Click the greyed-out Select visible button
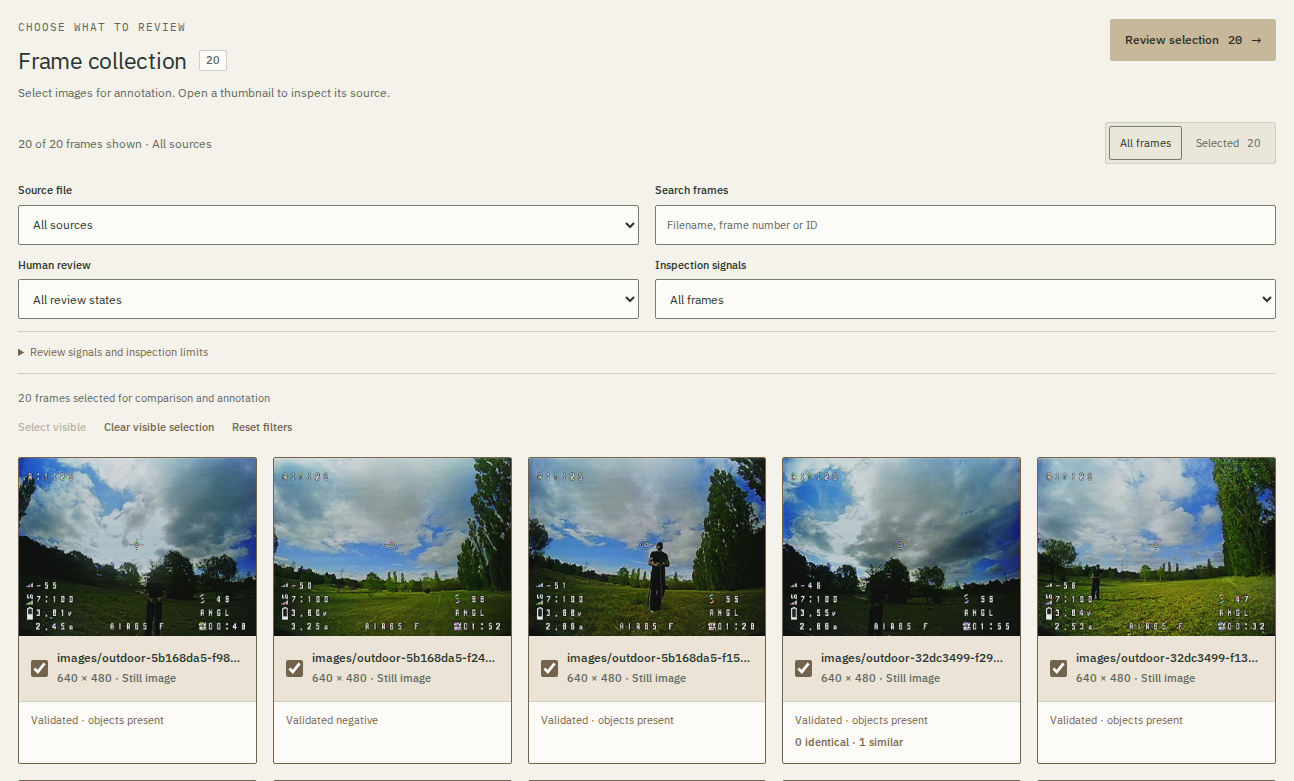1294x781 pixels. (x=52, y=427)
